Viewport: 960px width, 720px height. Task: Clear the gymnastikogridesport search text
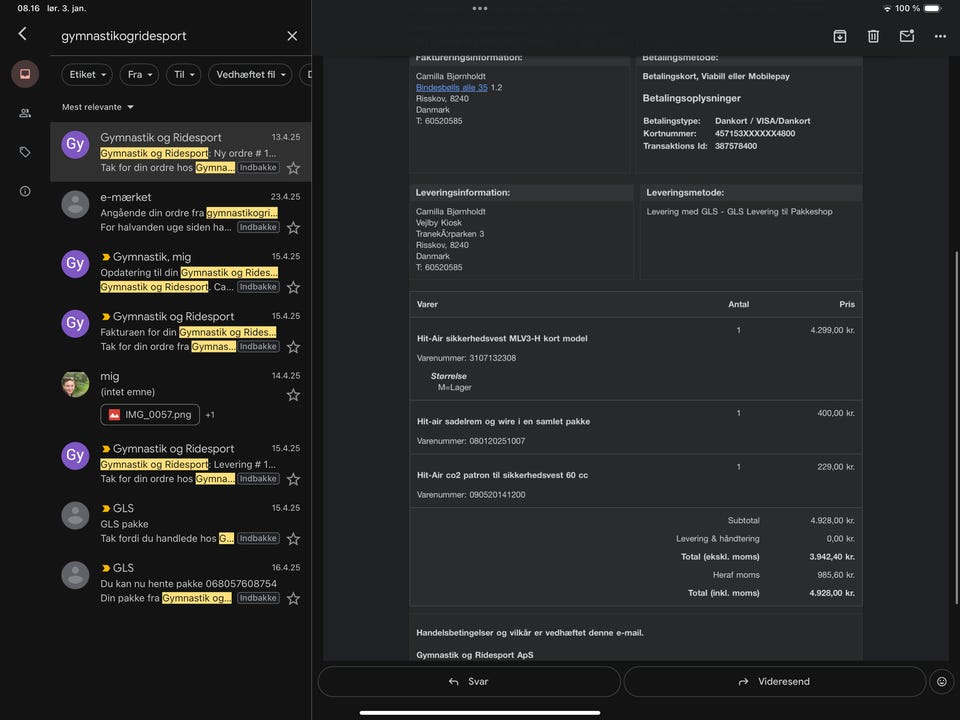(x=292, y=36)
